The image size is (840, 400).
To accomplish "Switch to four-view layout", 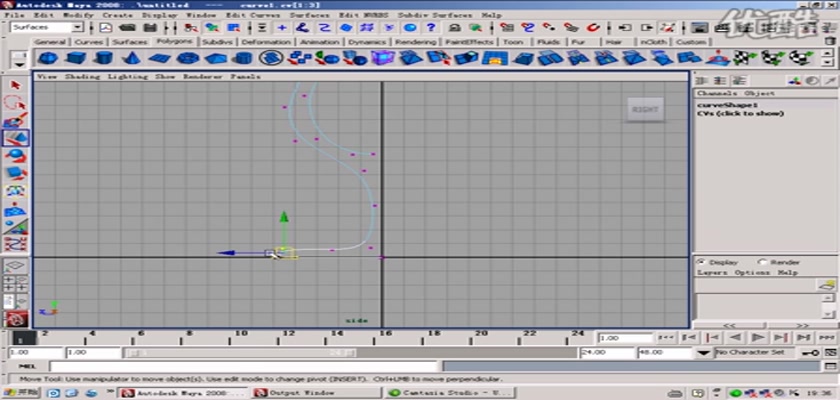I will point(16,283).
